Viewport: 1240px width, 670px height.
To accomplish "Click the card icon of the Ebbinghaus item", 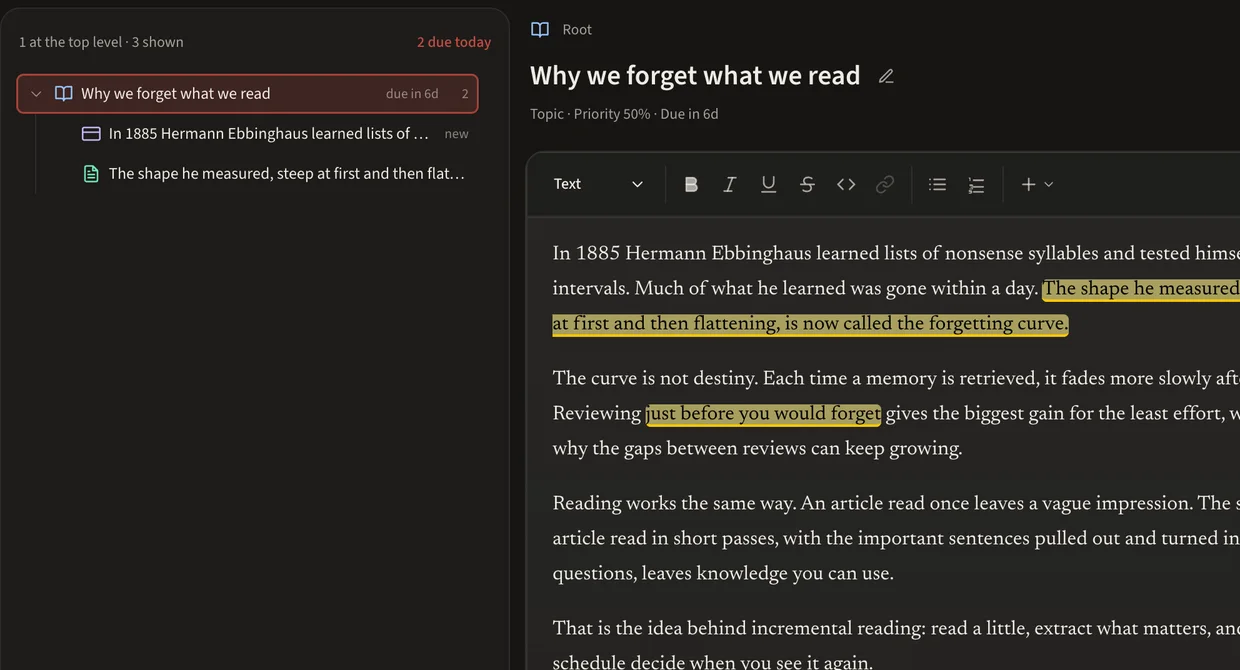I will point(91,134).
